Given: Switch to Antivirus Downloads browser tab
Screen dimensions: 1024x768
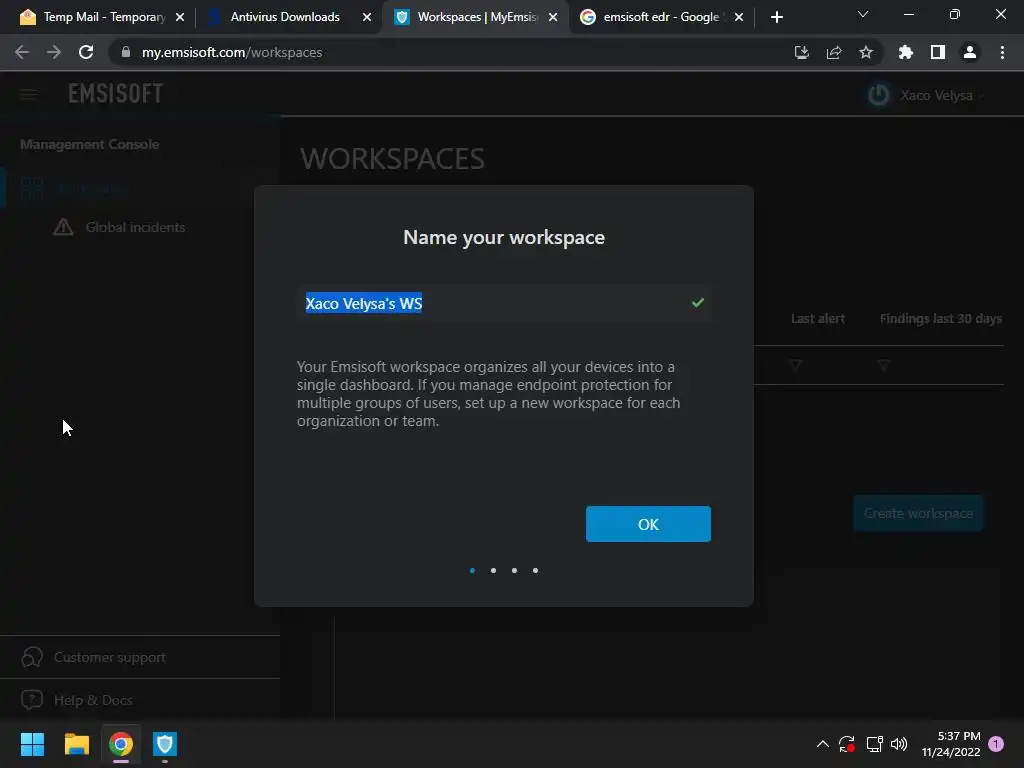Looking at the screenshot, I should [285, 17].
